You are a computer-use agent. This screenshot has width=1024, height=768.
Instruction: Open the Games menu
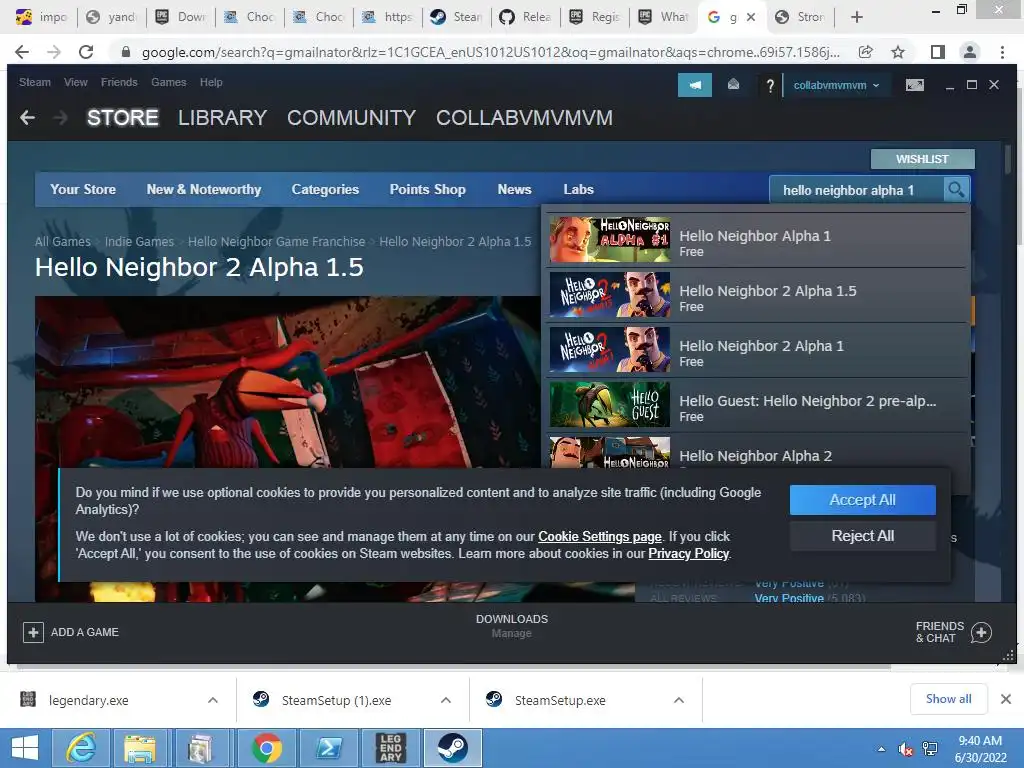(168, 82)
